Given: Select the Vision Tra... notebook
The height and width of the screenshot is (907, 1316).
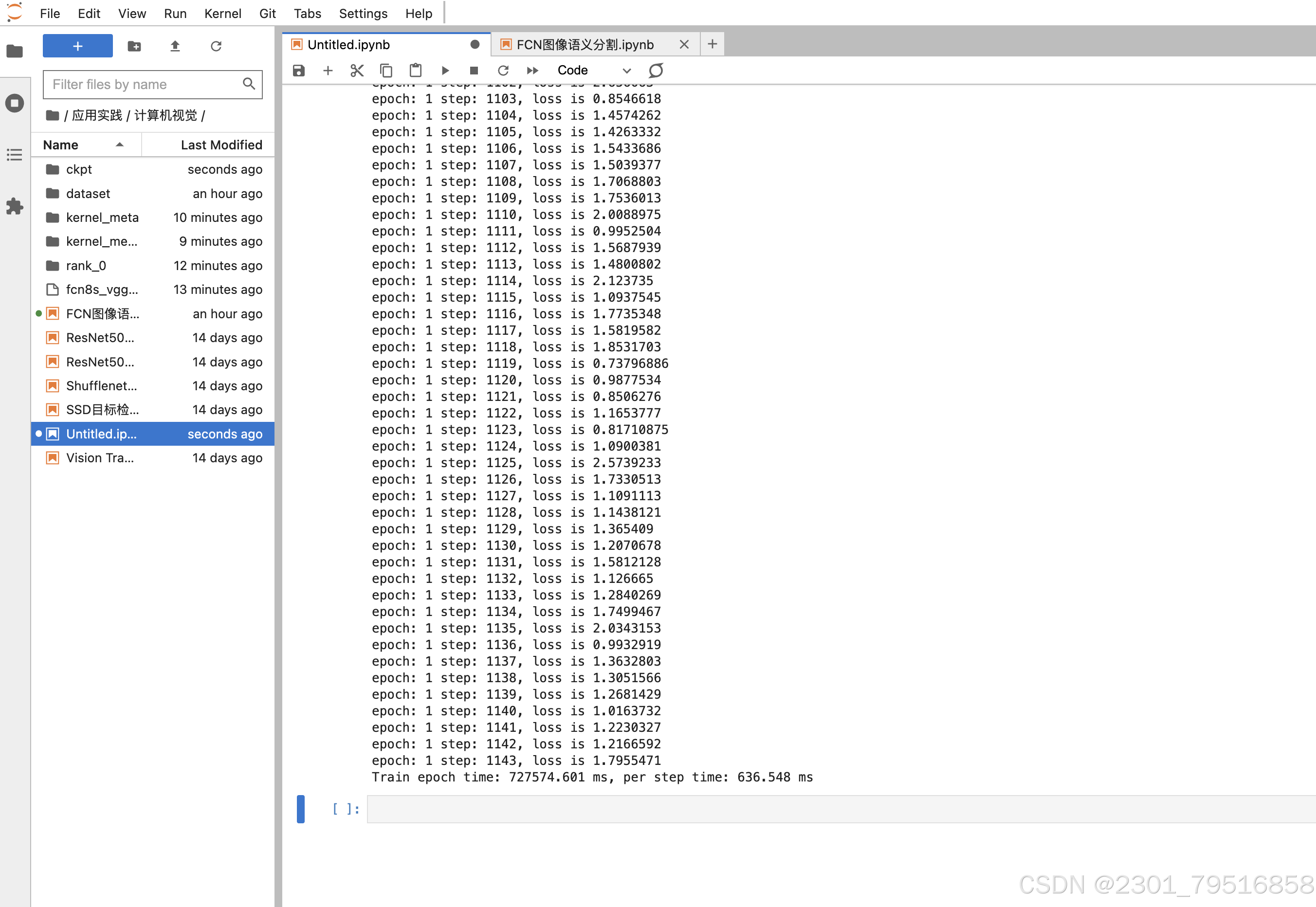Looking at the screenshot, I should click(153, 458).
